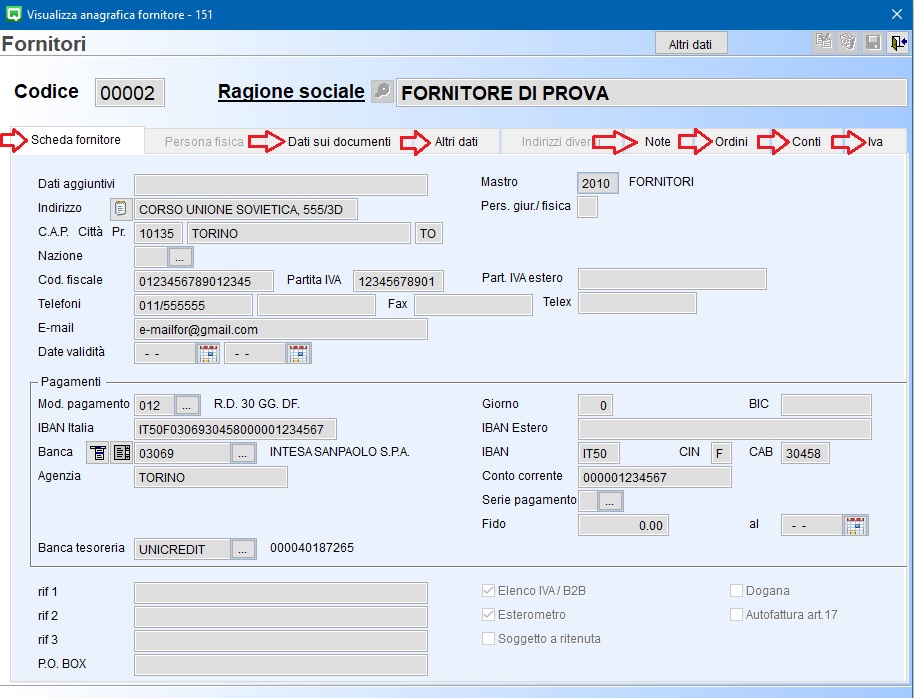
Task: Click the Ragione sociale underlined label
Action: tap(291, 92)
